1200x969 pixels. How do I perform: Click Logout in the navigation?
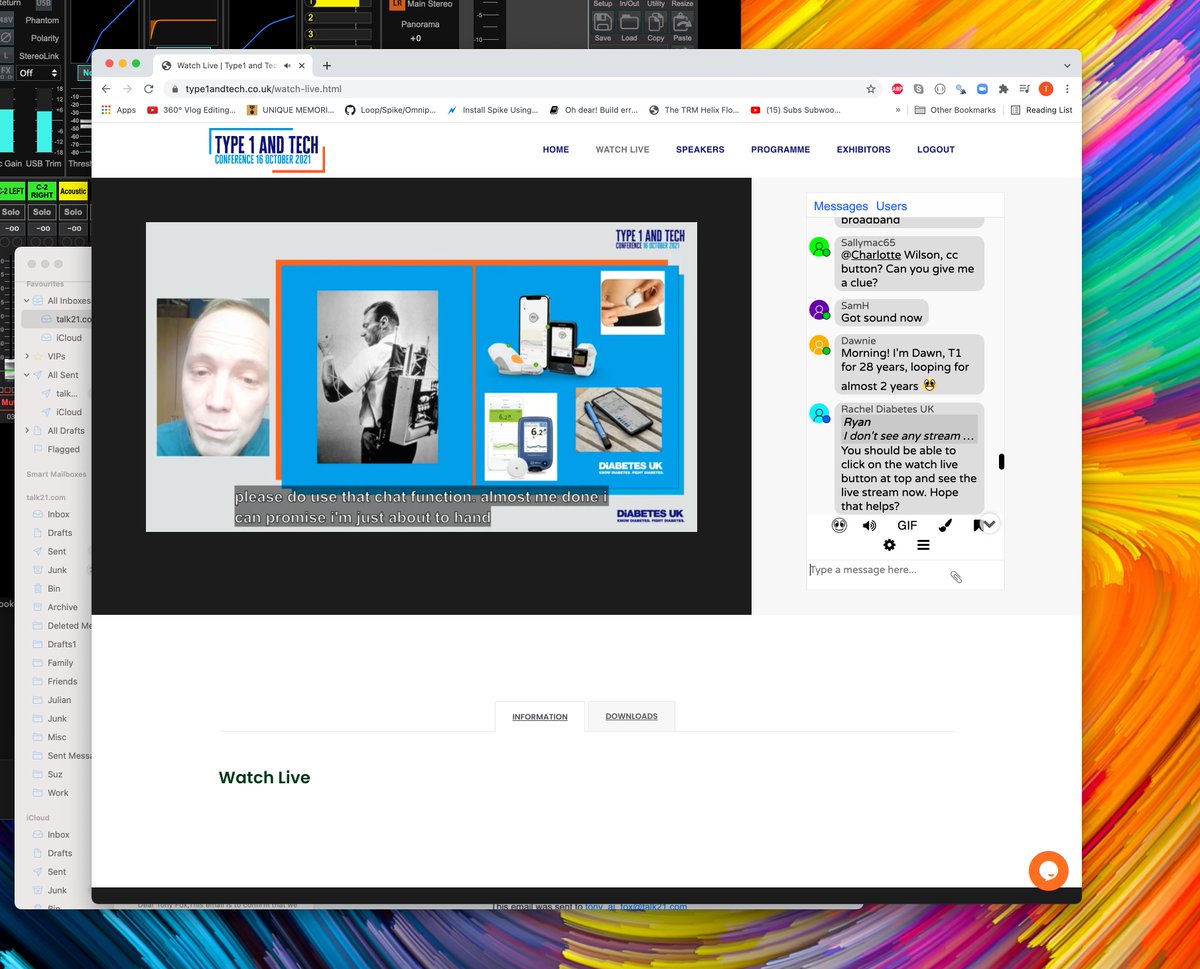coord(936,150)
